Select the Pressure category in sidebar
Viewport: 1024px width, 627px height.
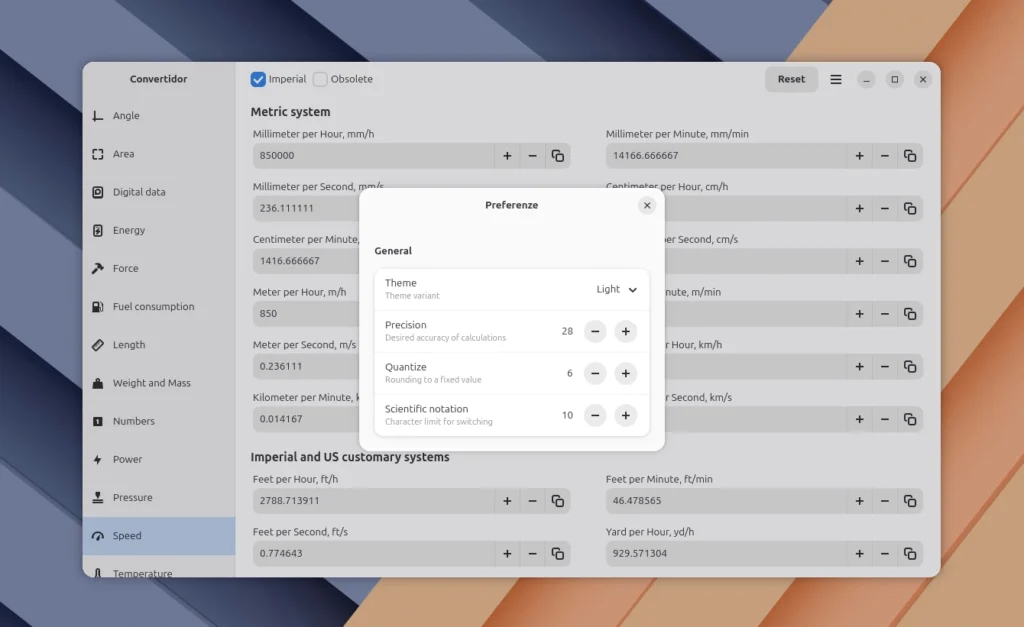[x=132, y=498]
